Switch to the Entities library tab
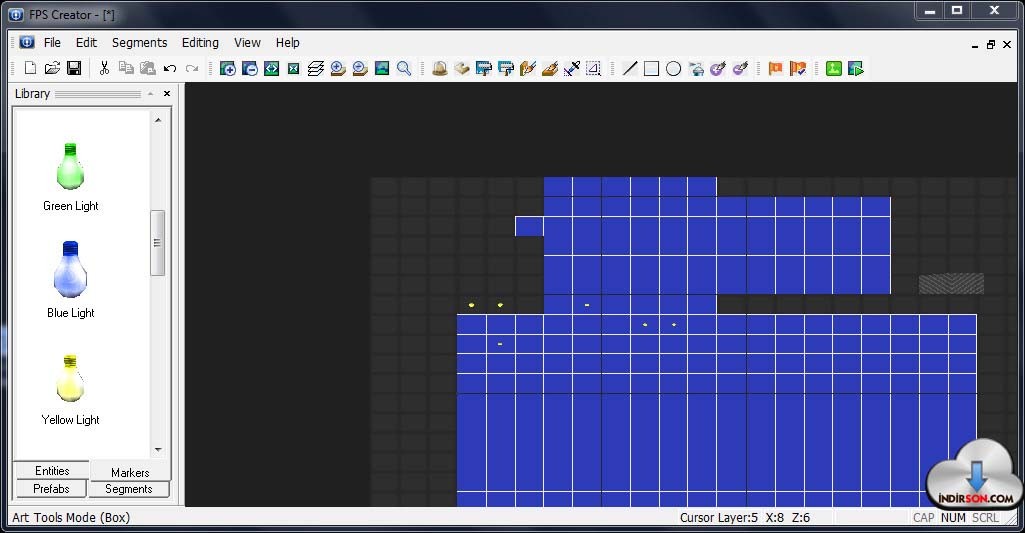This screenshot has width=1025, height=533. [52, 470]
